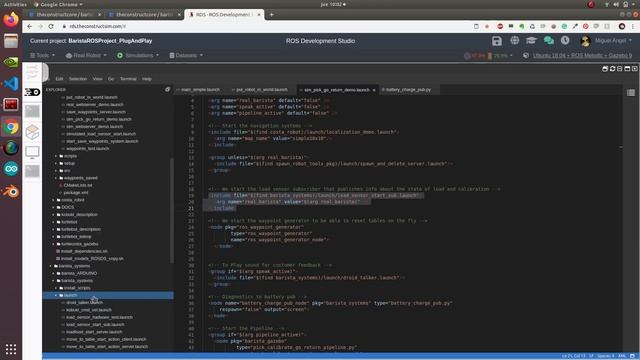Open install_dependencies.sh in Explorer
This screenshot has height=360, width=640.
(x=84, y=251)
